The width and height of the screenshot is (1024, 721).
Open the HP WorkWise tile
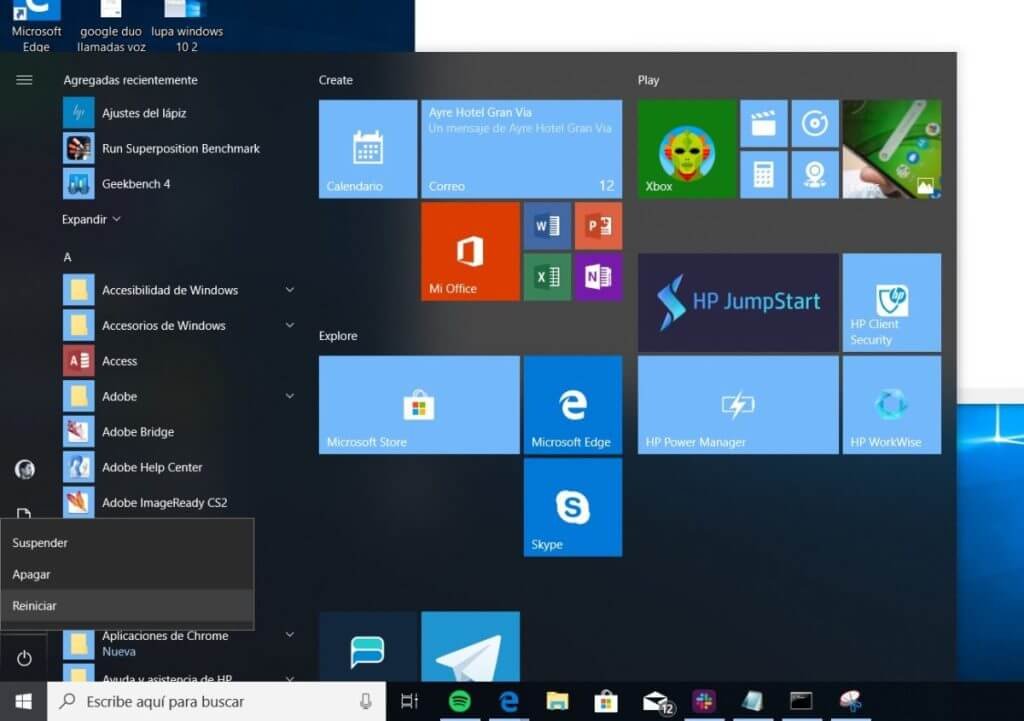tap(892, 405)
